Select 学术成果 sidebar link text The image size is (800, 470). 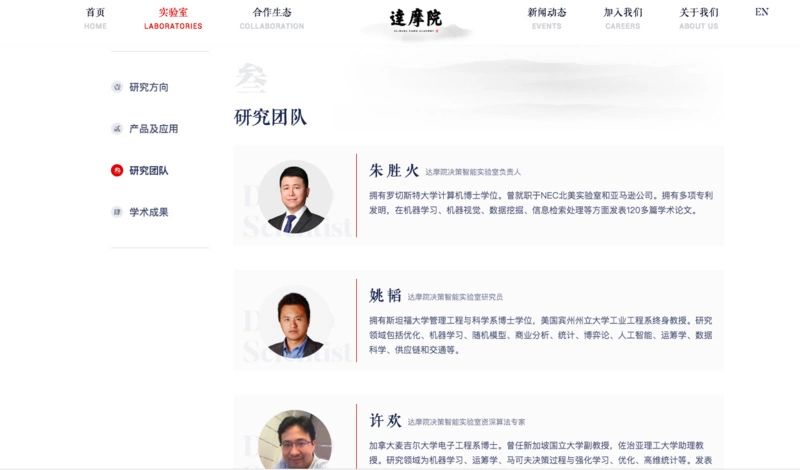point(149,212)
